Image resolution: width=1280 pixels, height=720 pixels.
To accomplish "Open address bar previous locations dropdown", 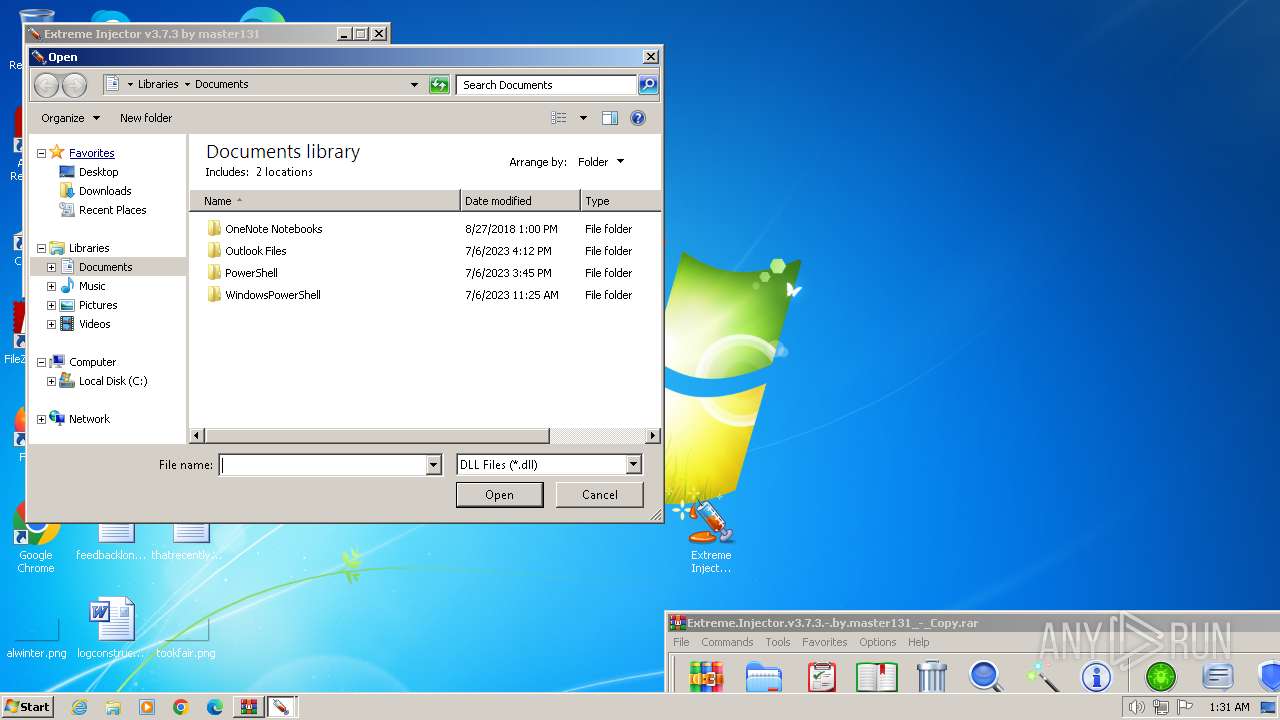I will (415, 85).
